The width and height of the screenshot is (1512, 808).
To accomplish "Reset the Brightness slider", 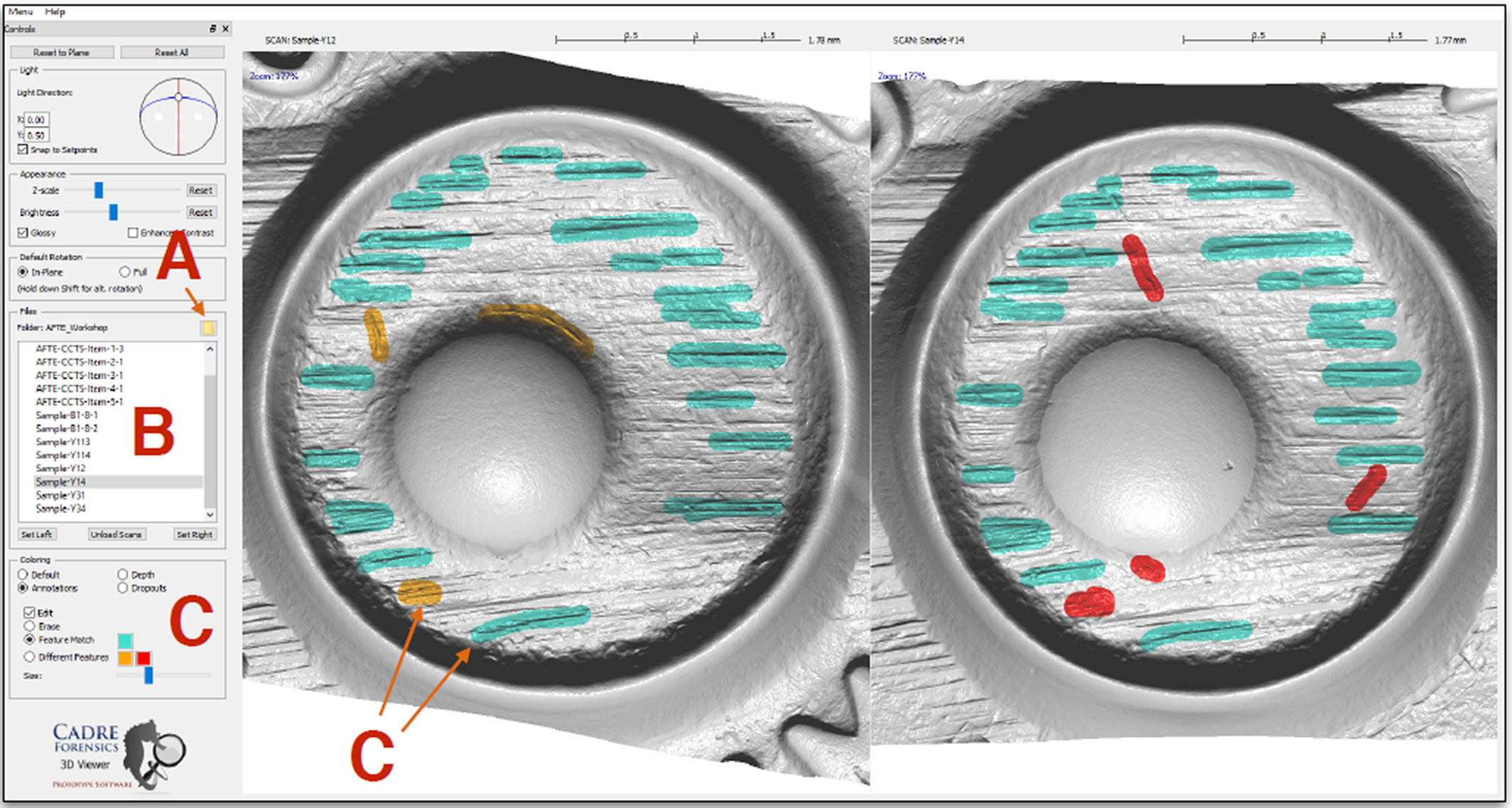I will pyautogui.click(x=200, y=212).
